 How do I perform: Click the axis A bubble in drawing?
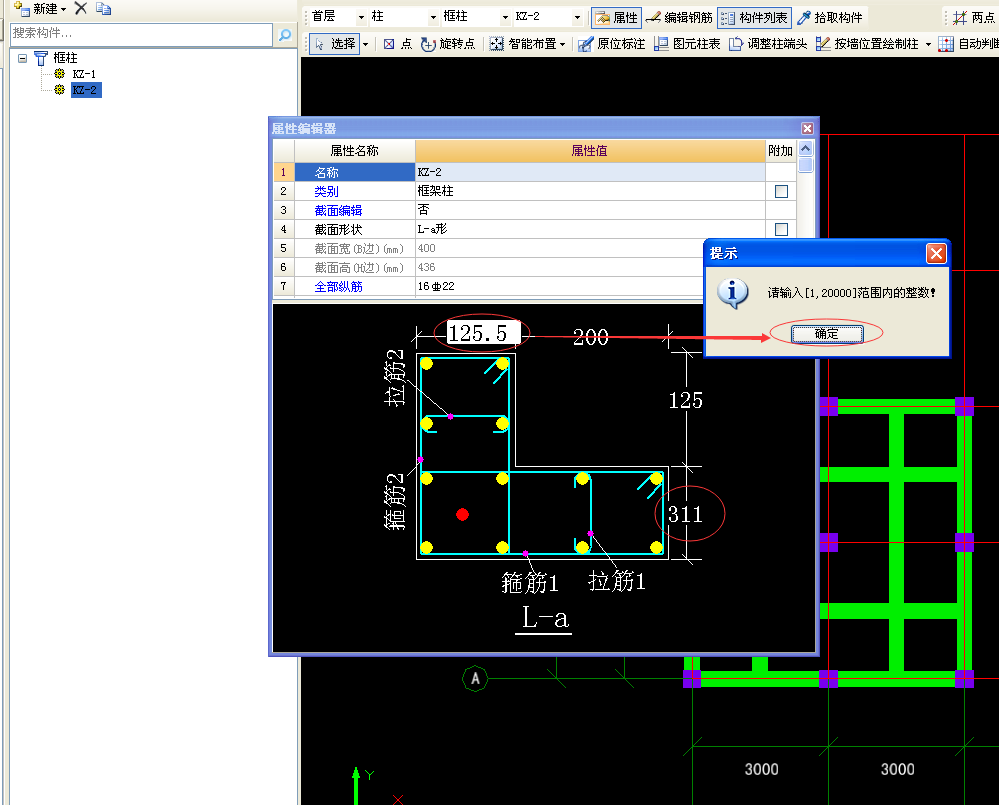[475, 679]
